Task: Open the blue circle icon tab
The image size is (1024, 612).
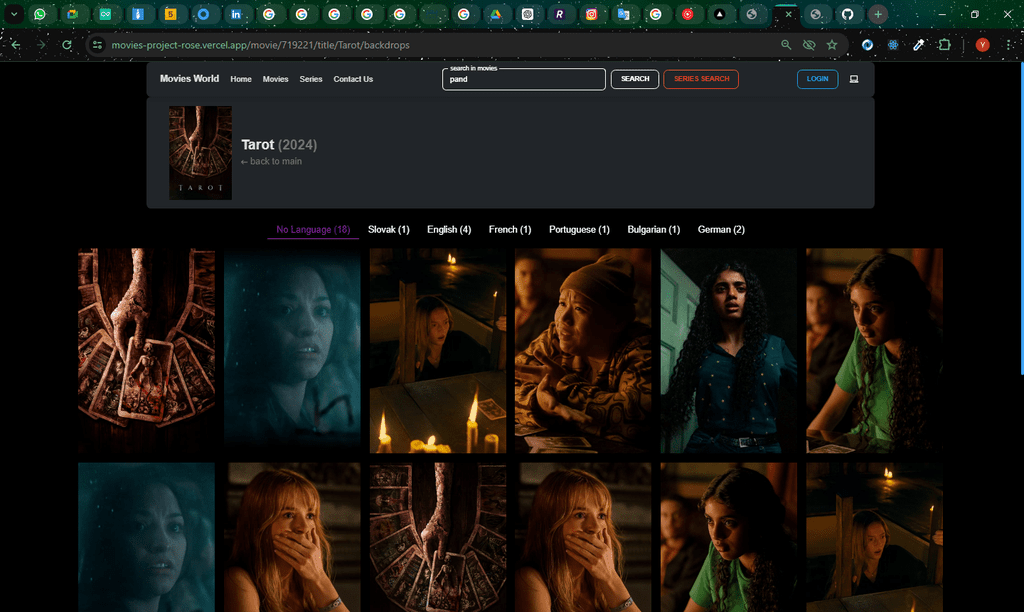Action: click(x=203, y=14)
